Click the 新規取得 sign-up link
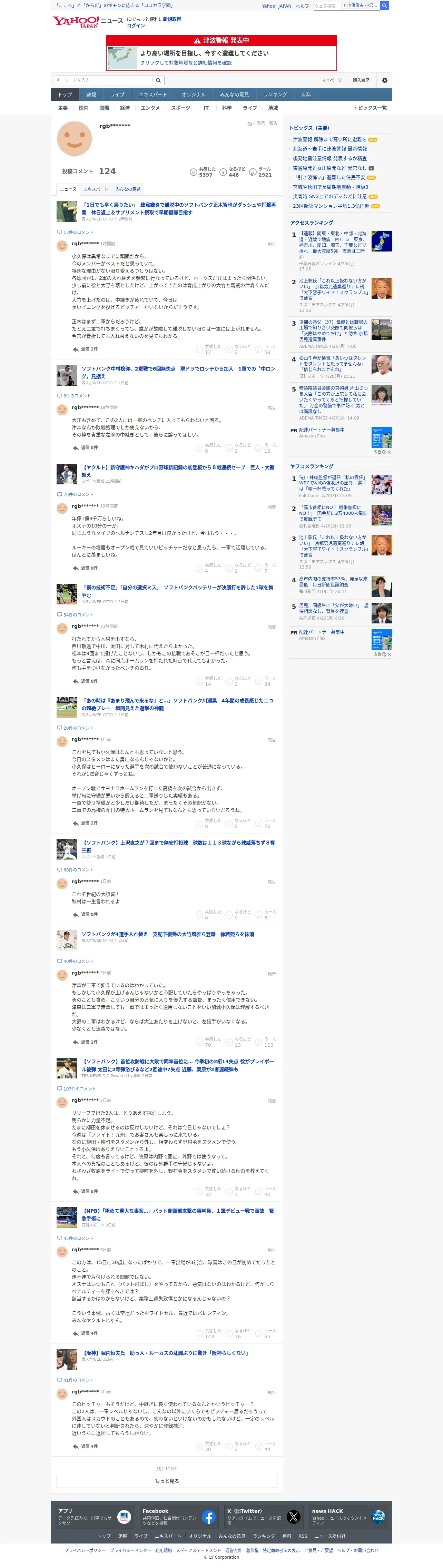 click(x=171, y=19)
